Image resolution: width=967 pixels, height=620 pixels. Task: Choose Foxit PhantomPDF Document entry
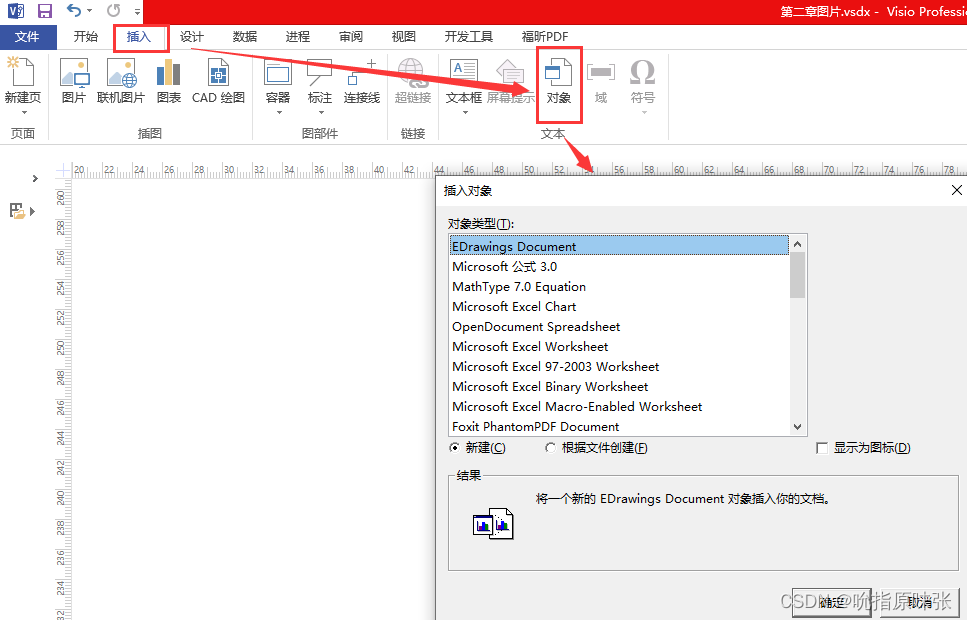tap(619, 426)
